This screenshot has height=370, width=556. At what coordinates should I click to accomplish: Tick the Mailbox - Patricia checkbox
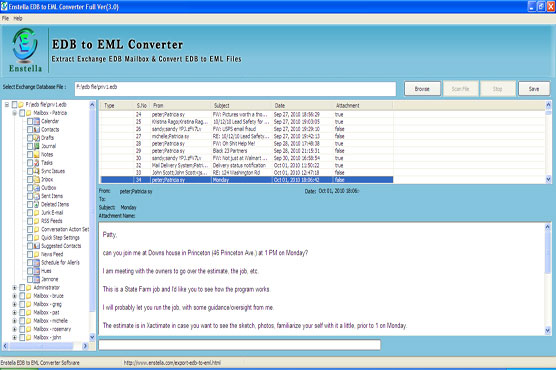pos(22,113)
